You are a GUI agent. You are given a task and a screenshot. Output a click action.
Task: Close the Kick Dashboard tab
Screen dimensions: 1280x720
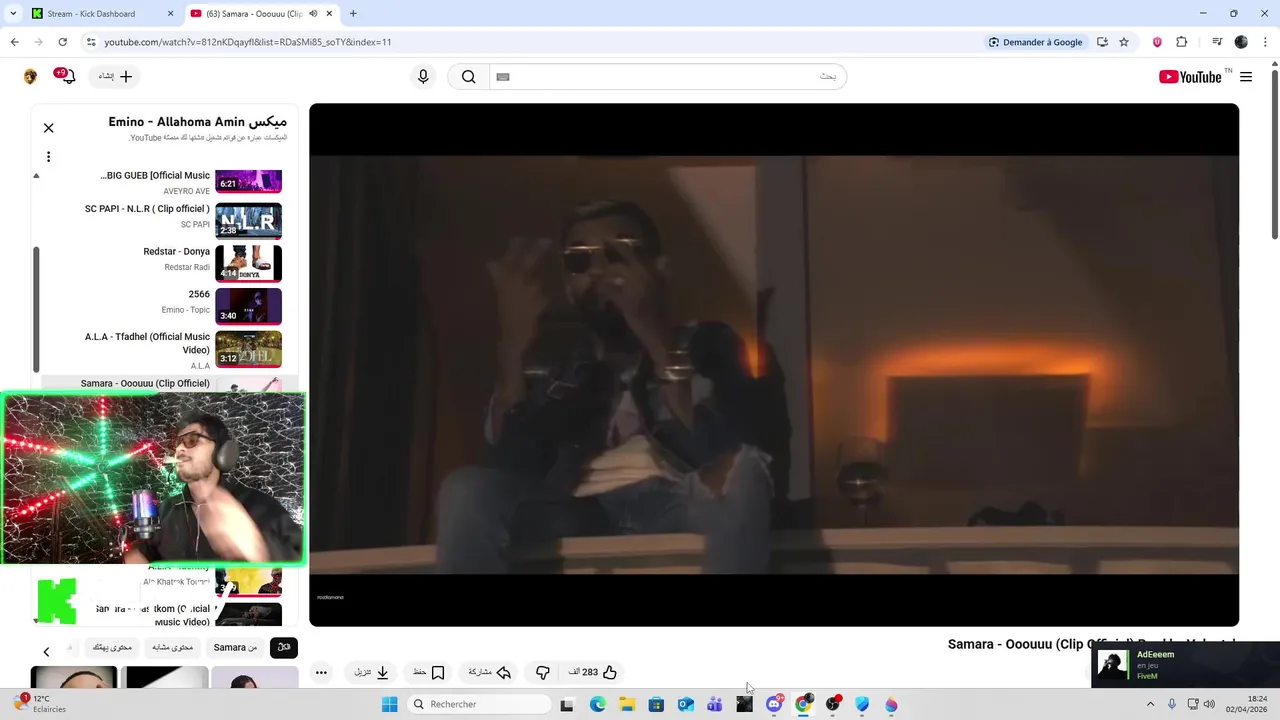(170, 14)
